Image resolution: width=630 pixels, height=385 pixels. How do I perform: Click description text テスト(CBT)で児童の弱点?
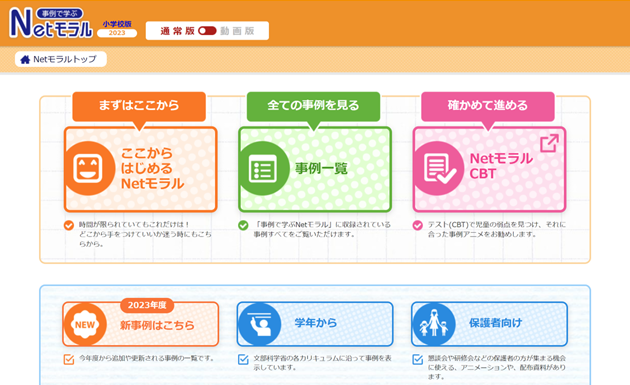coord(497,229)
